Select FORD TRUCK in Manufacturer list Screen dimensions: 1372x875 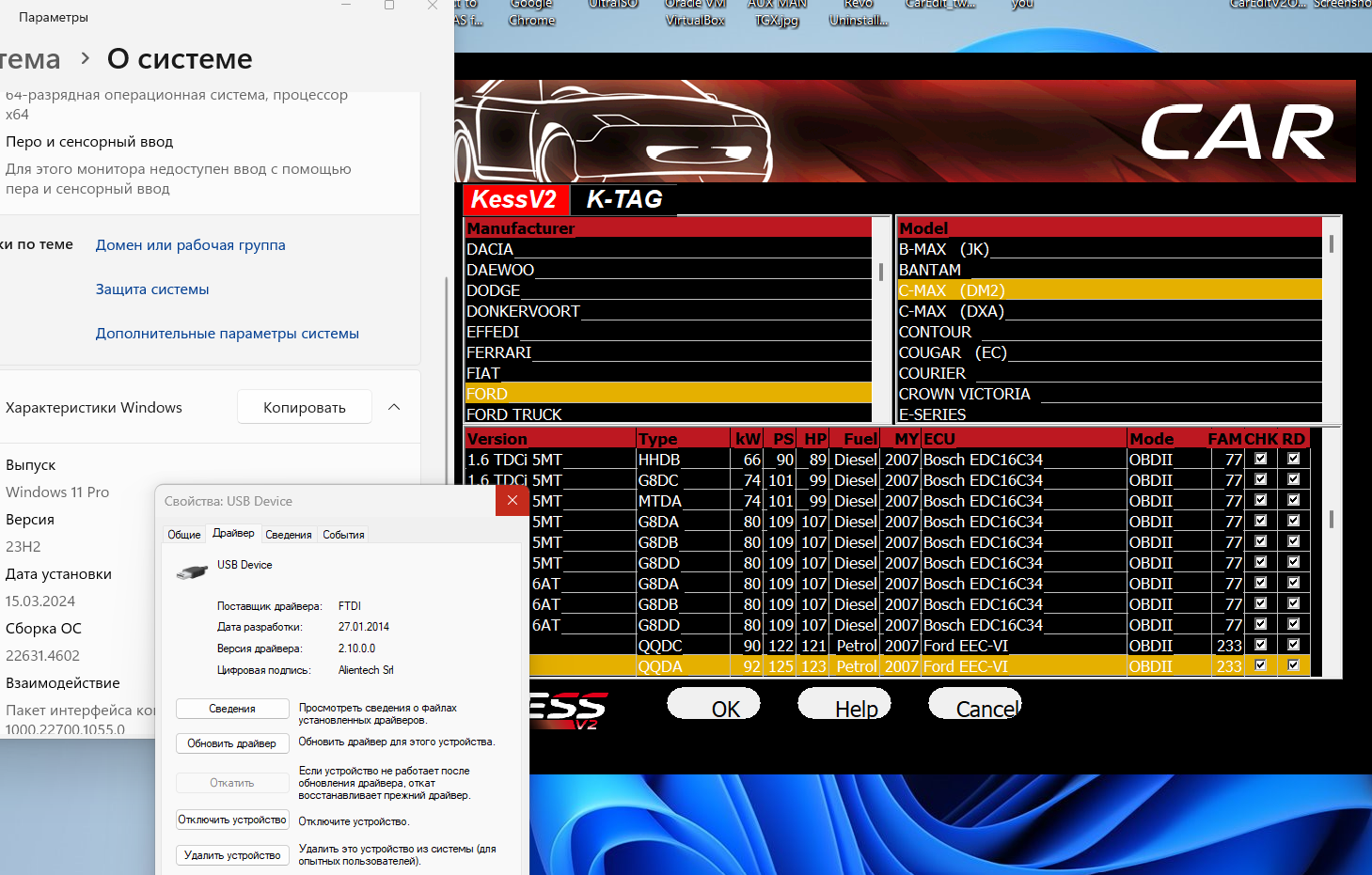pyautogui.click(x=514, y=414)
